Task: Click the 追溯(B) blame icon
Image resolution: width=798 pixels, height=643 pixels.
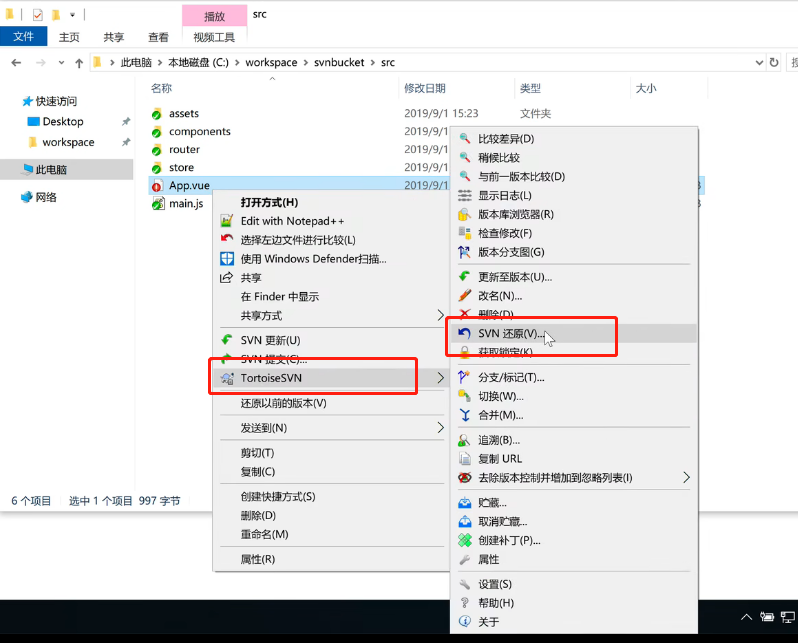Action: (x=464, y=440)
